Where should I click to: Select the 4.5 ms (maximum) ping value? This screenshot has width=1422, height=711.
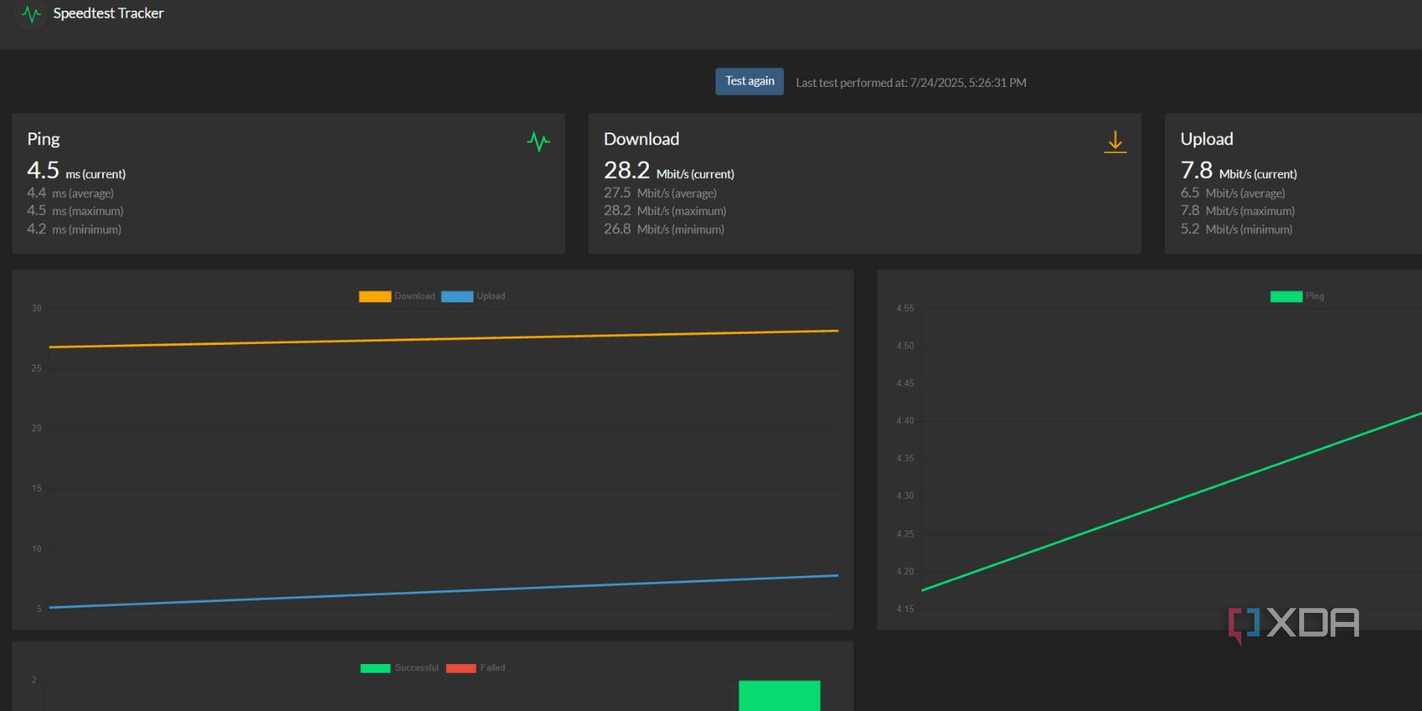tap(75, 211)
